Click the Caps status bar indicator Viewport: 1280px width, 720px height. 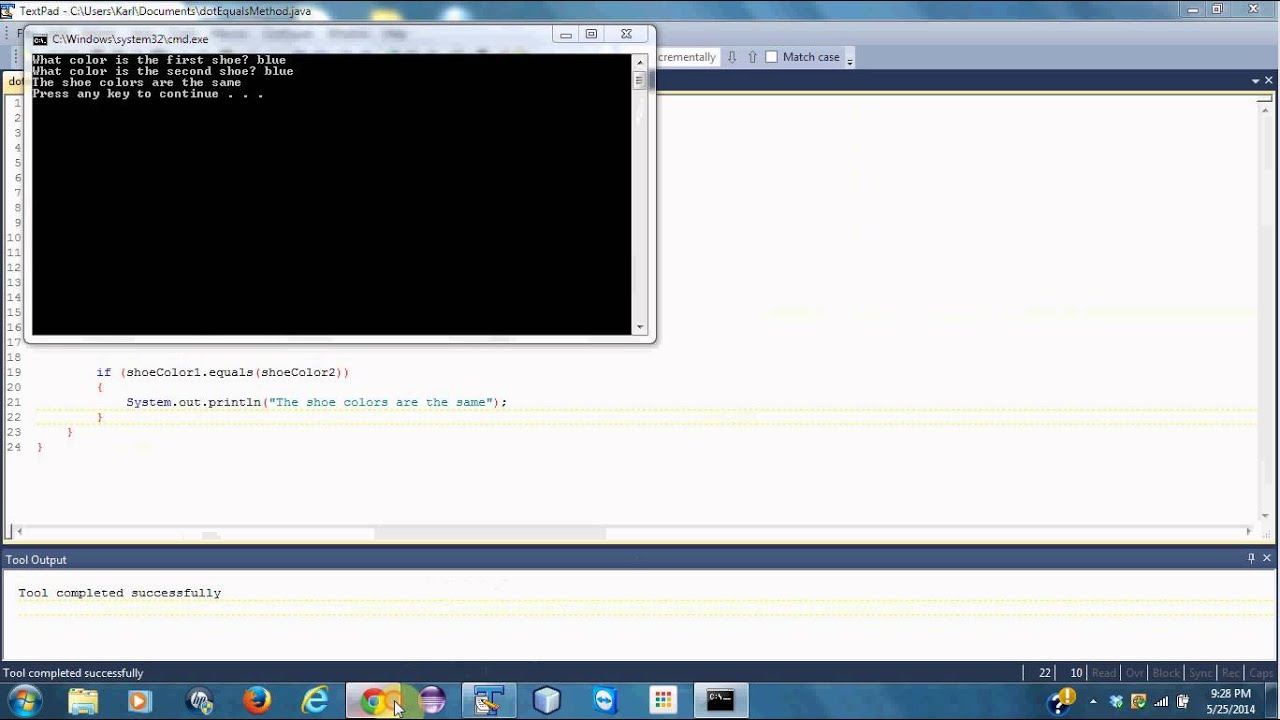click(1261, 673)
